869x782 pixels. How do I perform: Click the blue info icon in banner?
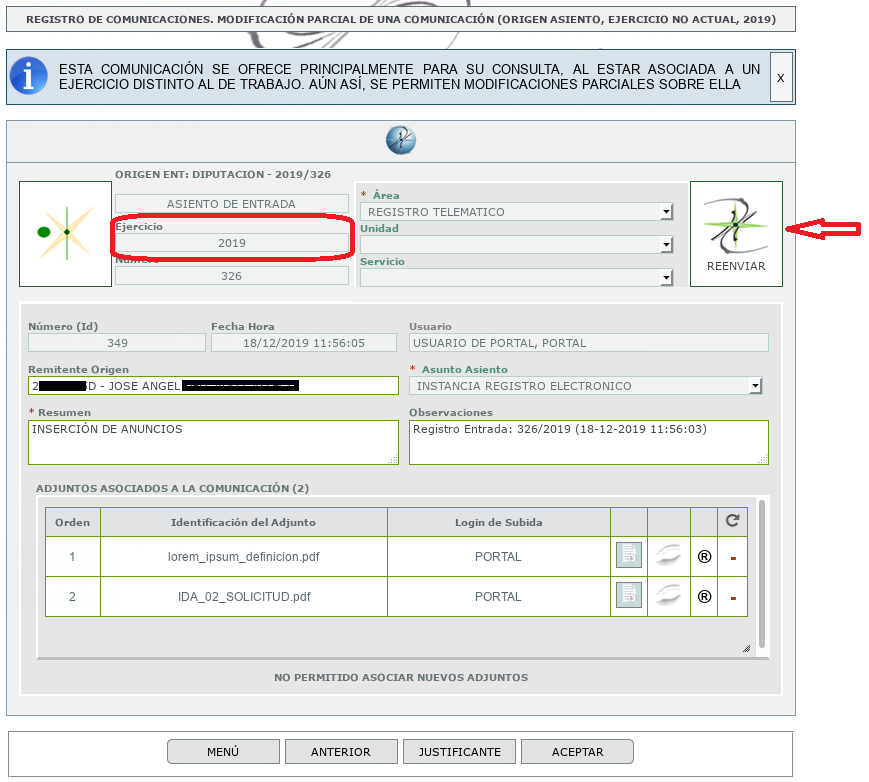coord(28,76)
